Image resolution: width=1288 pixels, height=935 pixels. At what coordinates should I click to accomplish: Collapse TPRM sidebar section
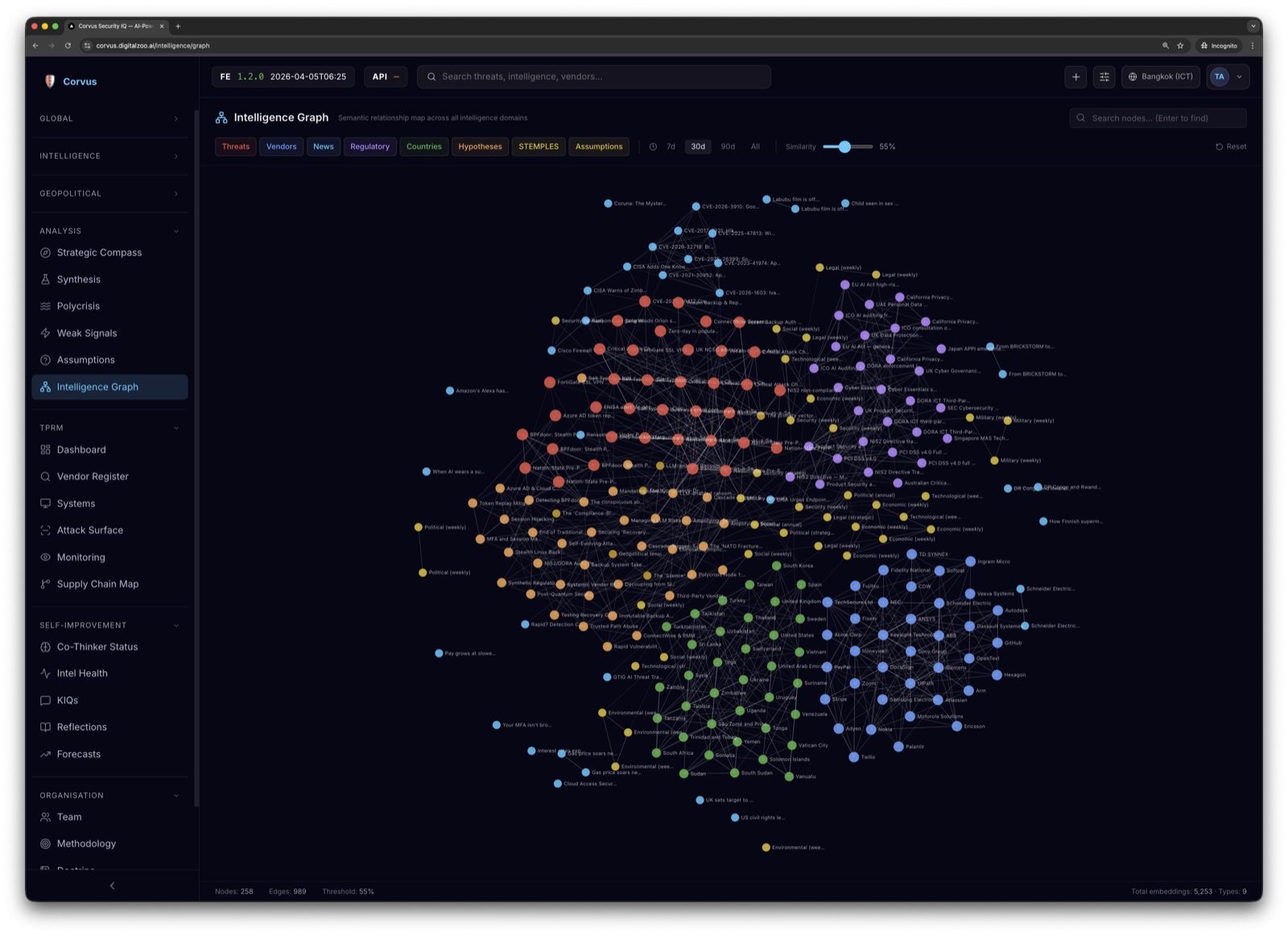tap(109, 428)
